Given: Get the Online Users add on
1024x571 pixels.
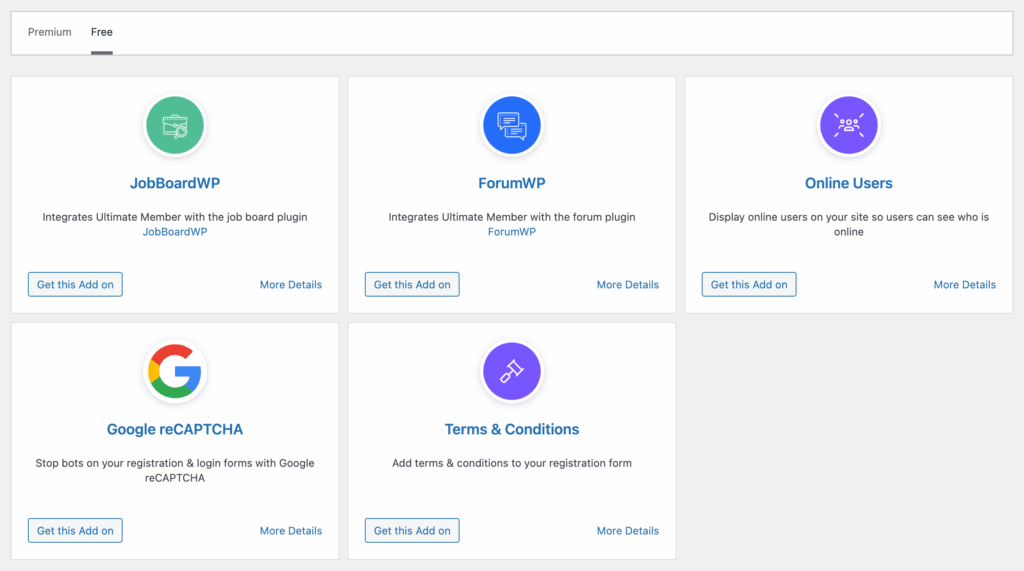Looking at the screenshot, I should coord(749,285).
